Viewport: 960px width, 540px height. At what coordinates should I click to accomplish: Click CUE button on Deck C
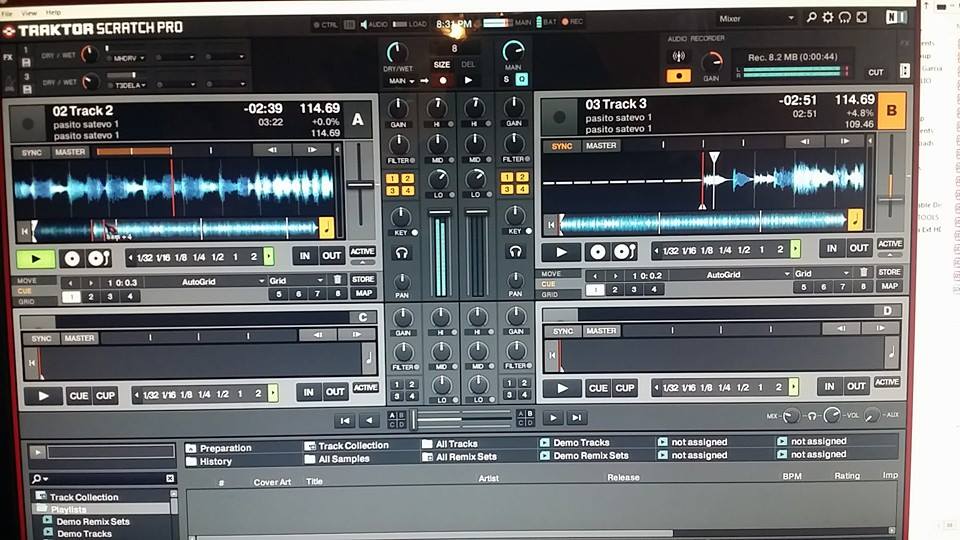coord(78,396)
